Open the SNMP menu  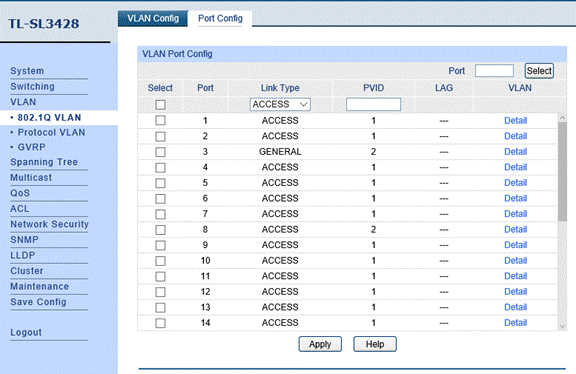point(24,240)
